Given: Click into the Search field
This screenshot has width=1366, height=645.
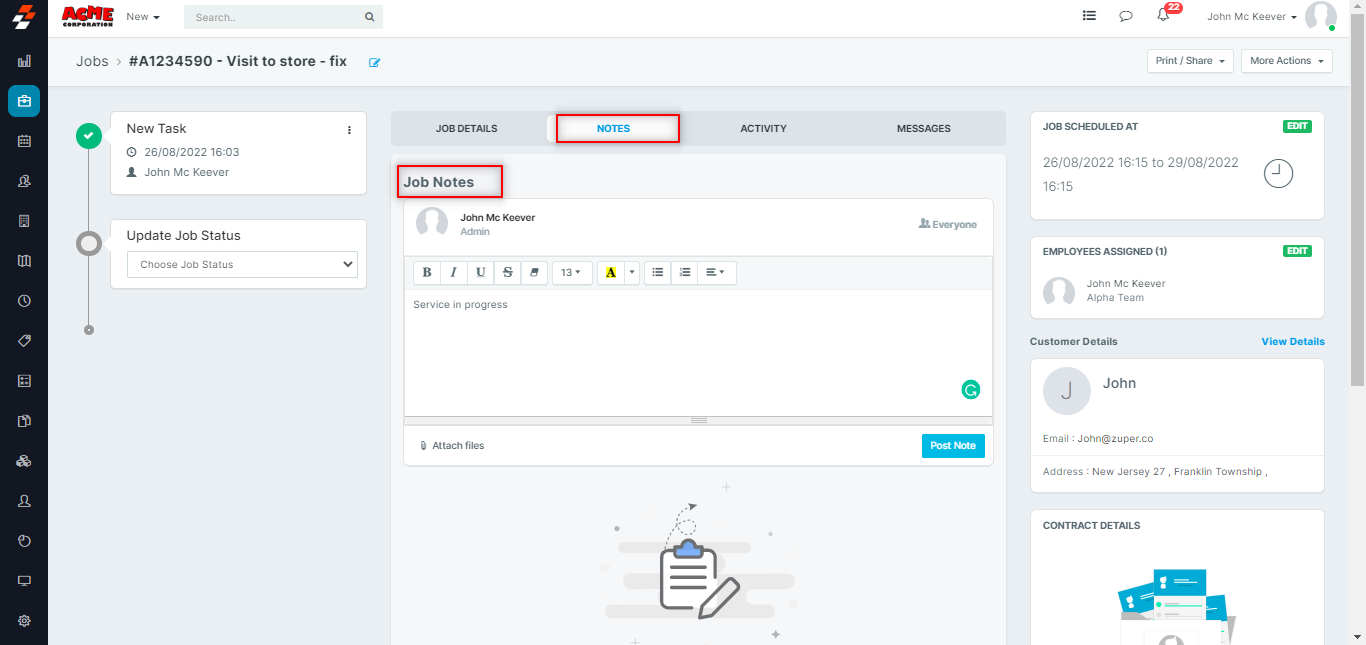Looking at the screenshot, I should click(272, 17).
